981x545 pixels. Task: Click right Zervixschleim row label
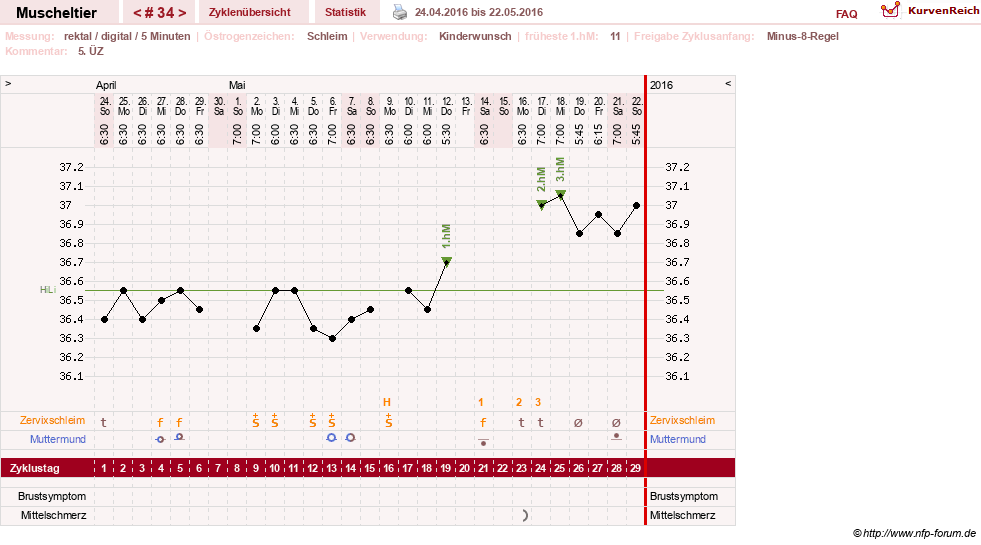(682, 420)
